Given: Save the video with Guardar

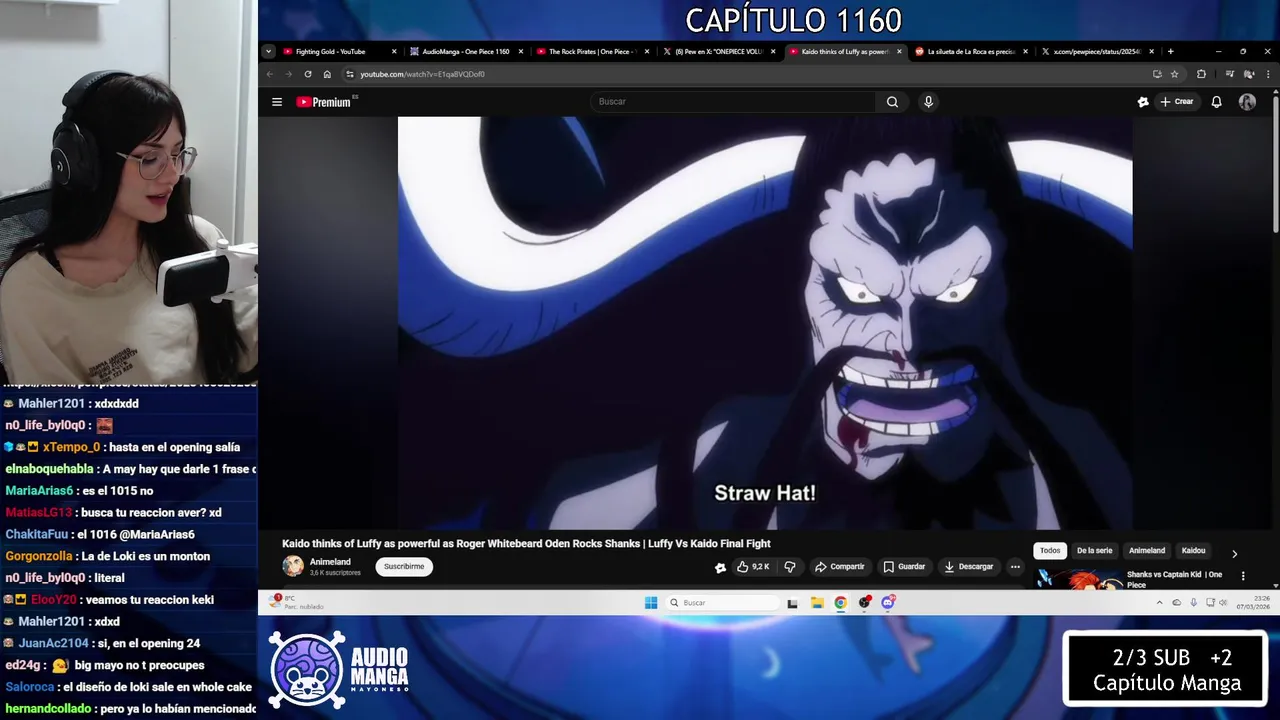Looking at the screenshot, I should (x=903, y=567).
